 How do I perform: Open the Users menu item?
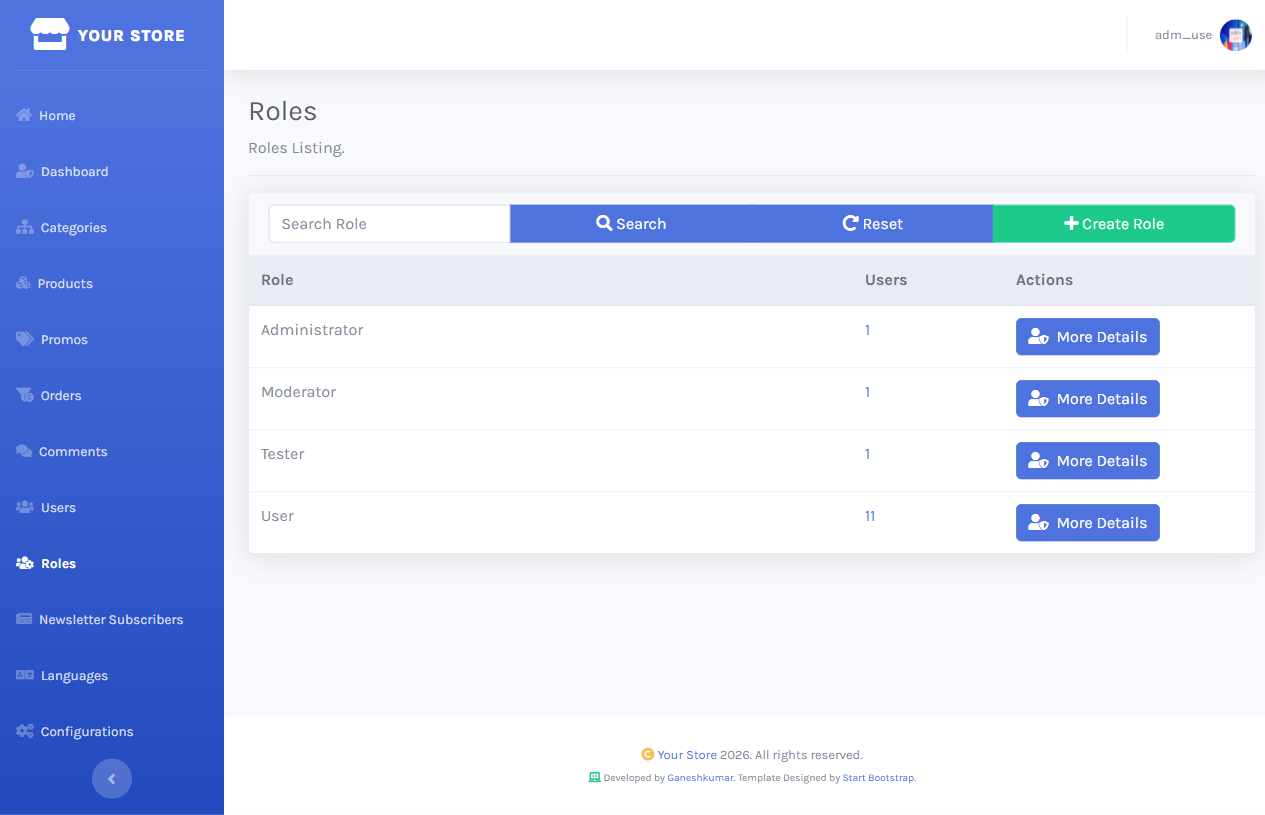pos(112,507)
